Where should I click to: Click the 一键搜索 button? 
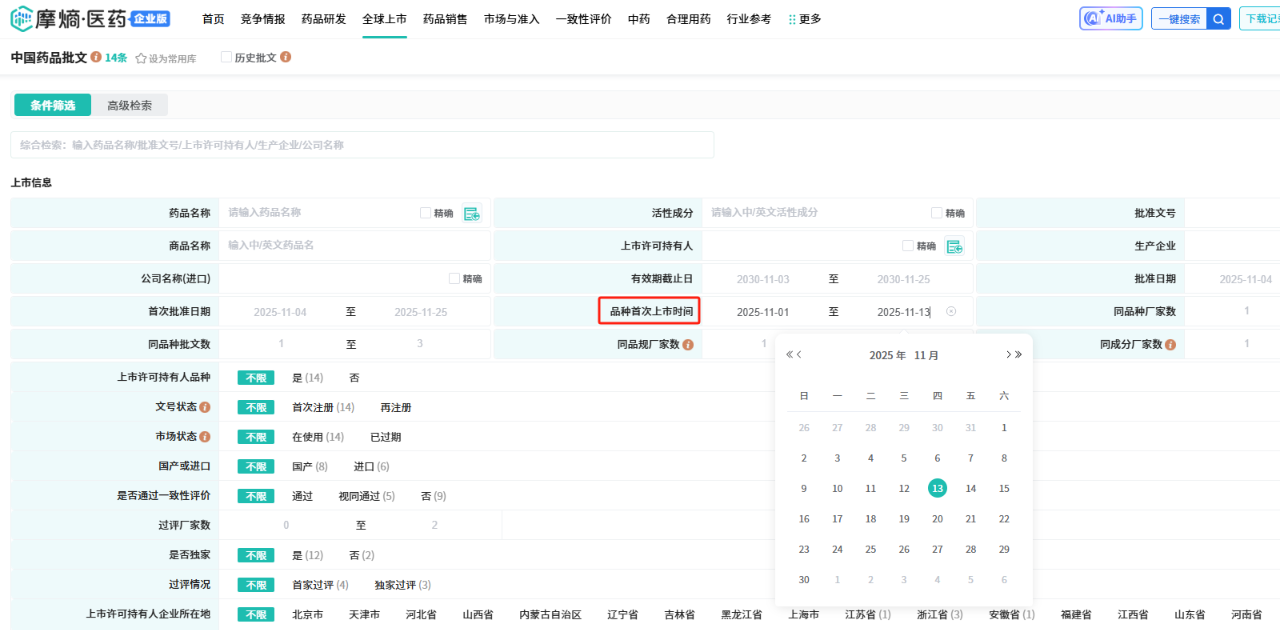point(1178,19)
